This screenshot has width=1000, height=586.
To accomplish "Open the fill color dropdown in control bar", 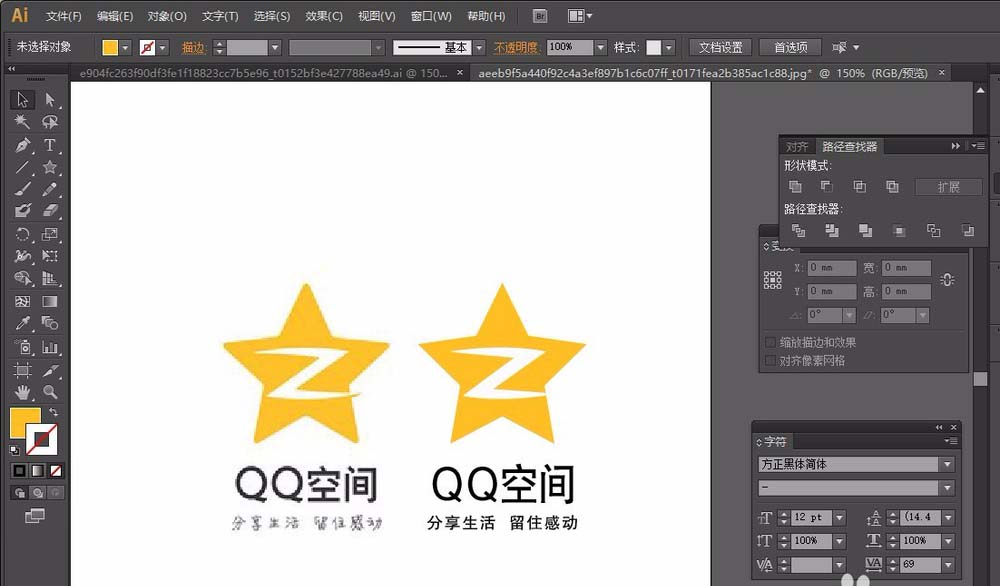I will pyautogui.click(x=126, y=48).
